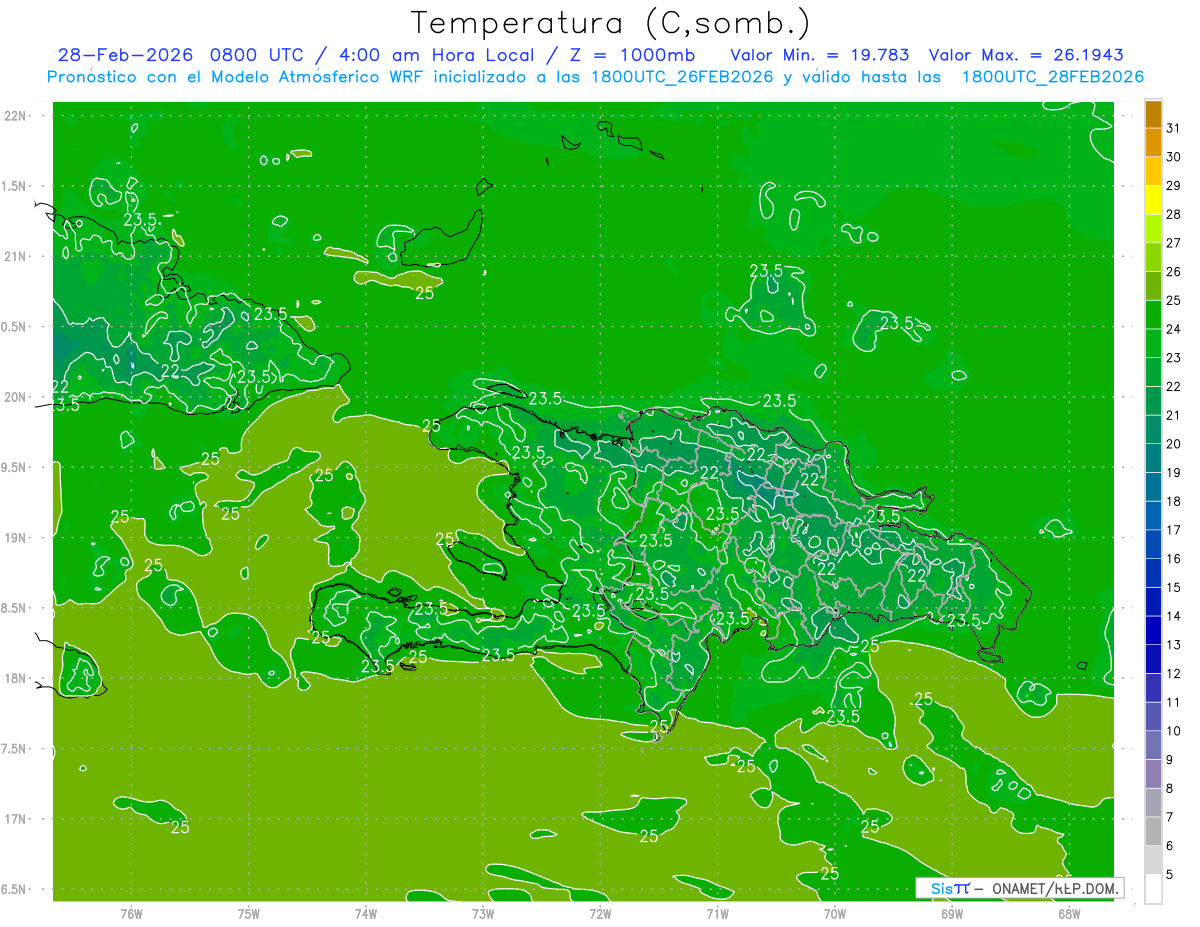Click the '70W' longitude axis label
The image size is (1200, 927).
[835, 913]
